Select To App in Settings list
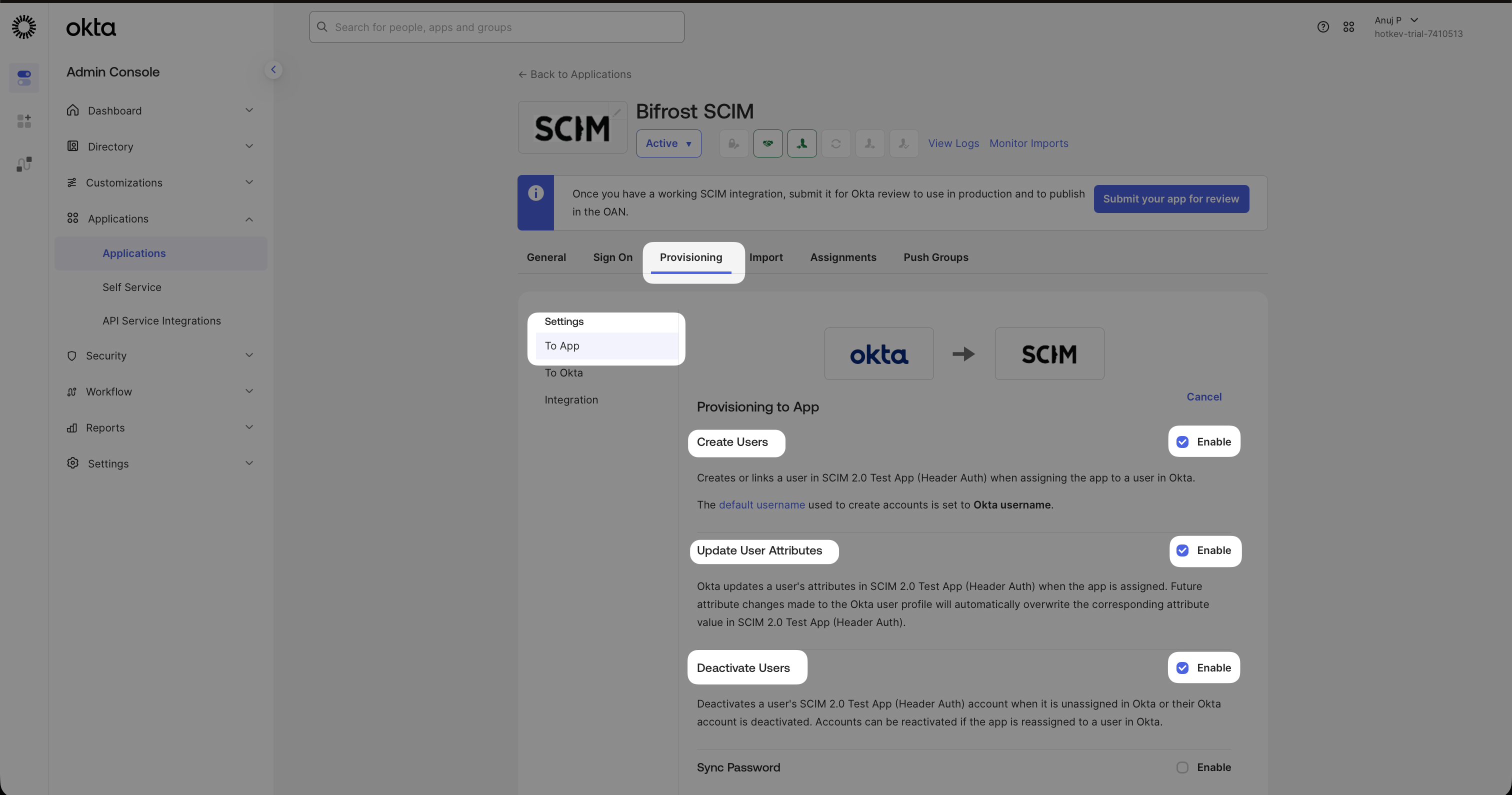1512x795 pixels. tap(607, 346)
